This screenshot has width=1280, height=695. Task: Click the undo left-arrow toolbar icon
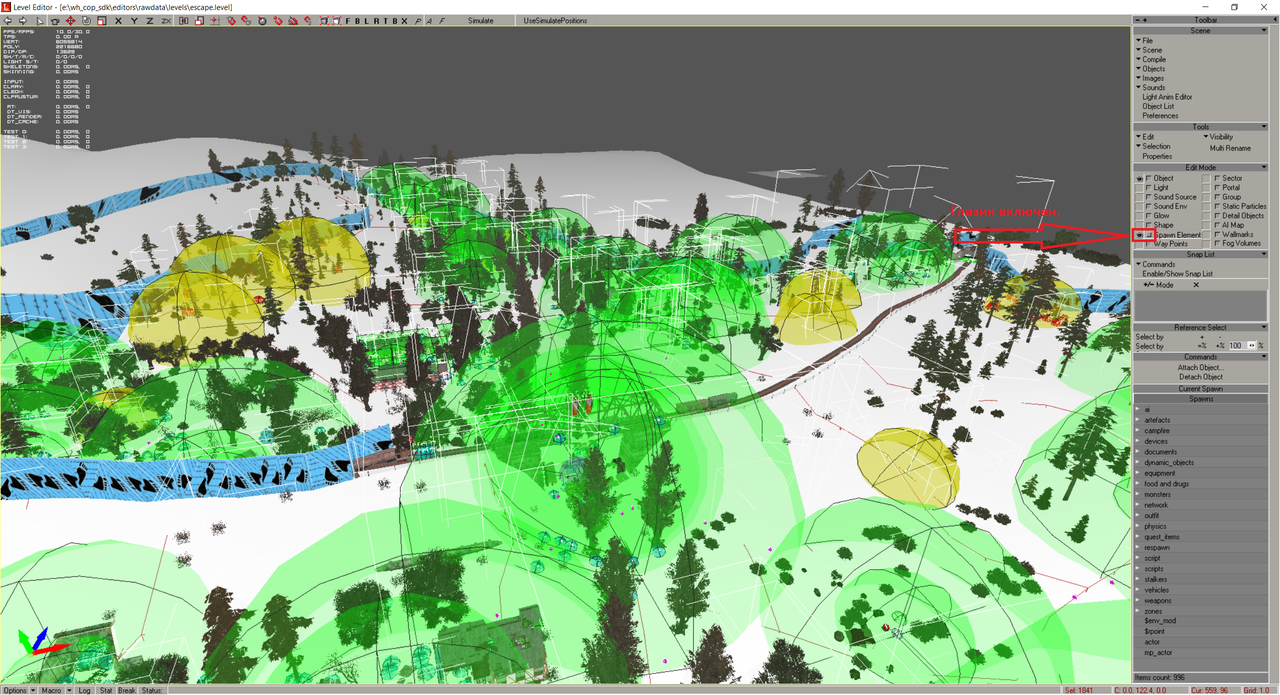coord(7,20)
